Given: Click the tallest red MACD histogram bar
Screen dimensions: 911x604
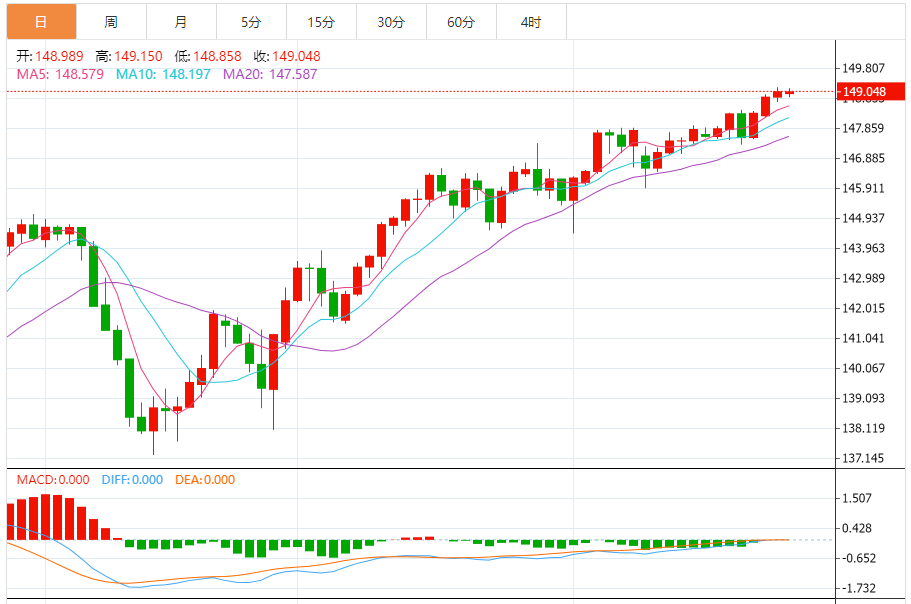Looking at the screenshot, I should coord(46,517).
